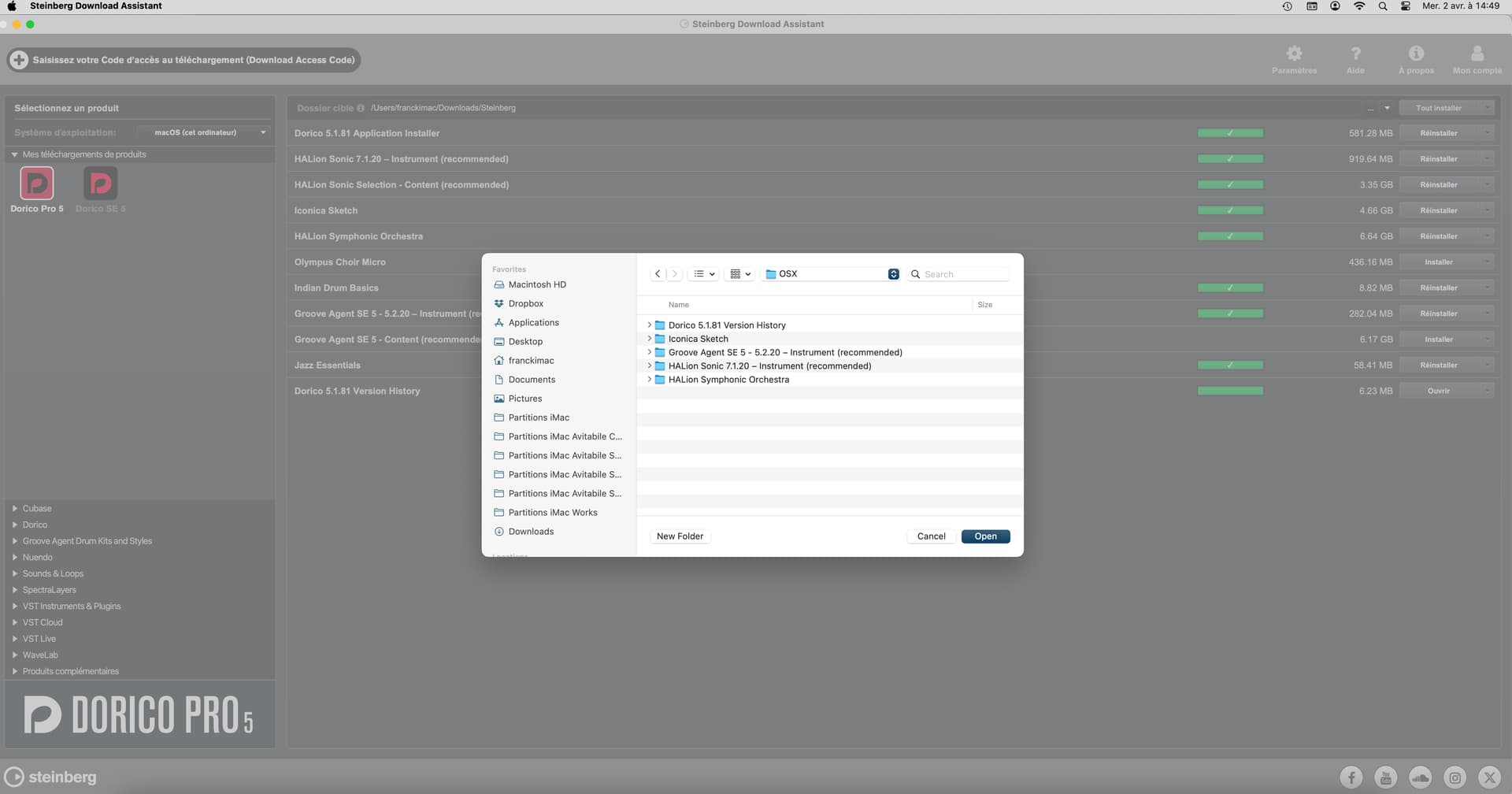This screenshot has height=794, width=1512.
Task: Sort by the Name column header
Action: click(x=679, y=305)
